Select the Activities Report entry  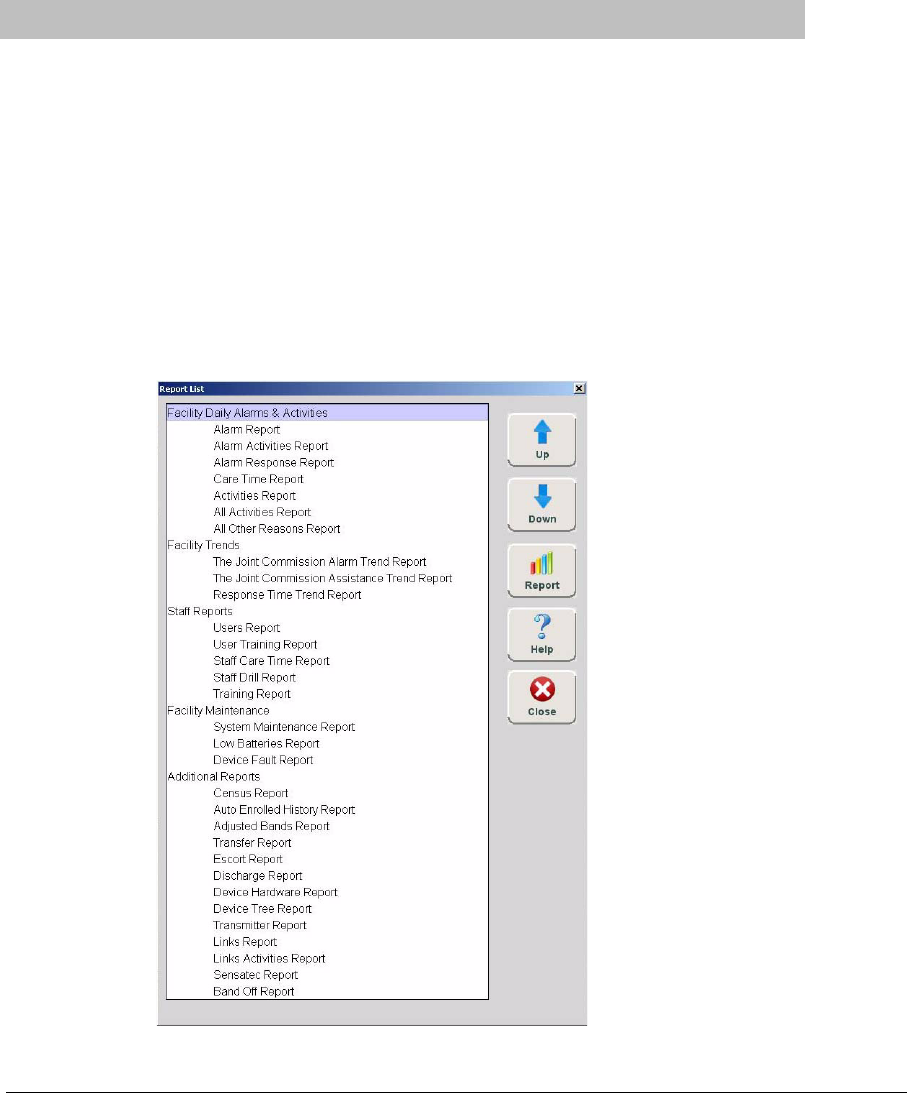(x=254, y=496)
